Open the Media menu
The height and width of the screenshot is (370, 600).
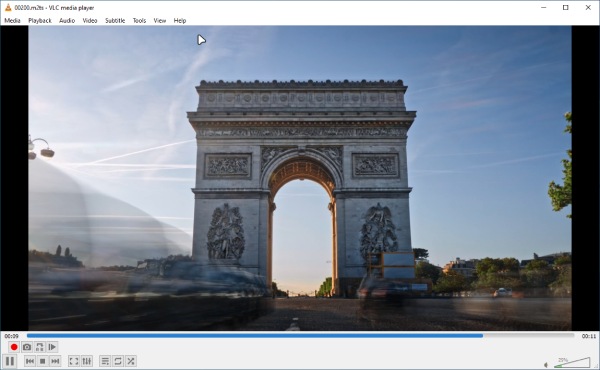pyautogui.click(x=12, y=21)
